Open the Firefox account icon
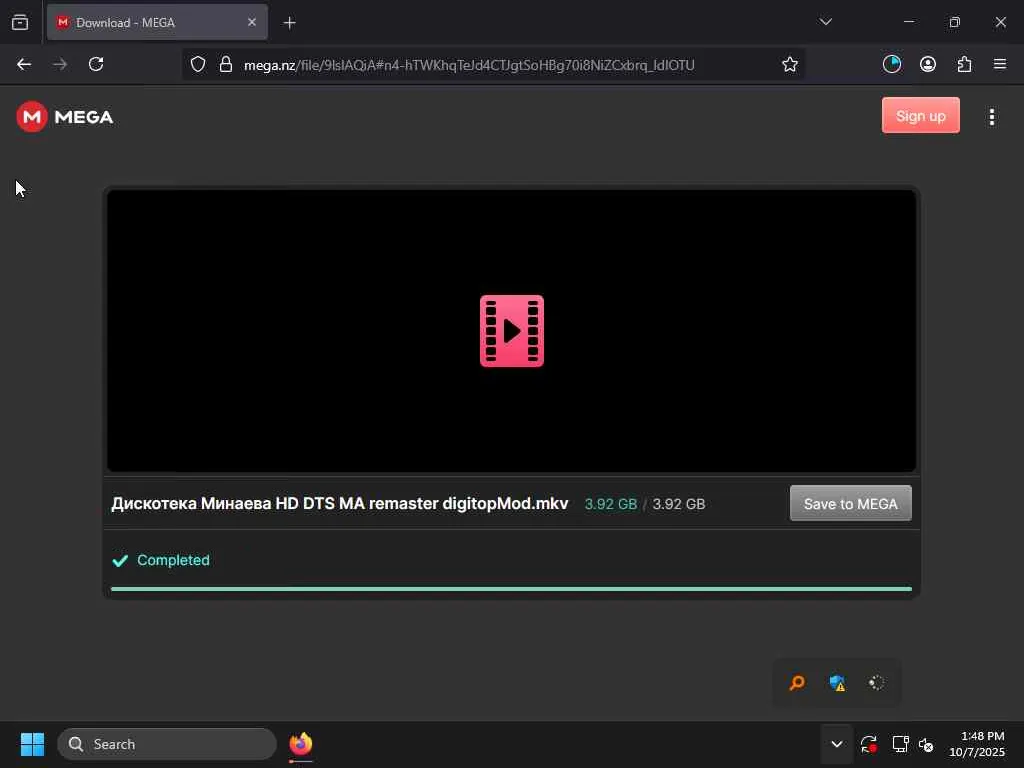Viewport: 1024px width, 768px height. [927, 64]
